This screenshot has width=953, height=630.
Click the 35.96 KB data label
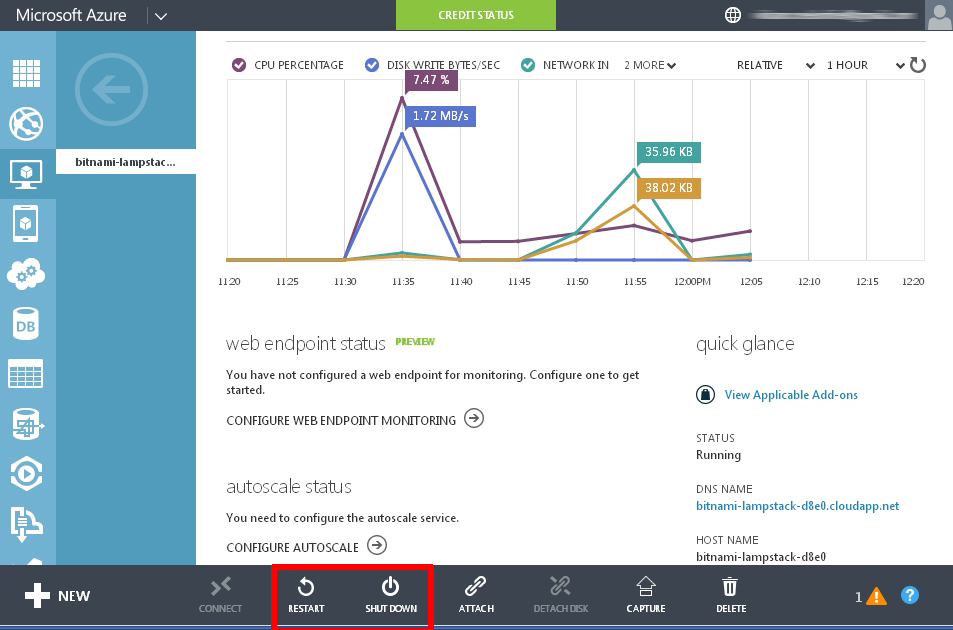(x=669, y=152)
